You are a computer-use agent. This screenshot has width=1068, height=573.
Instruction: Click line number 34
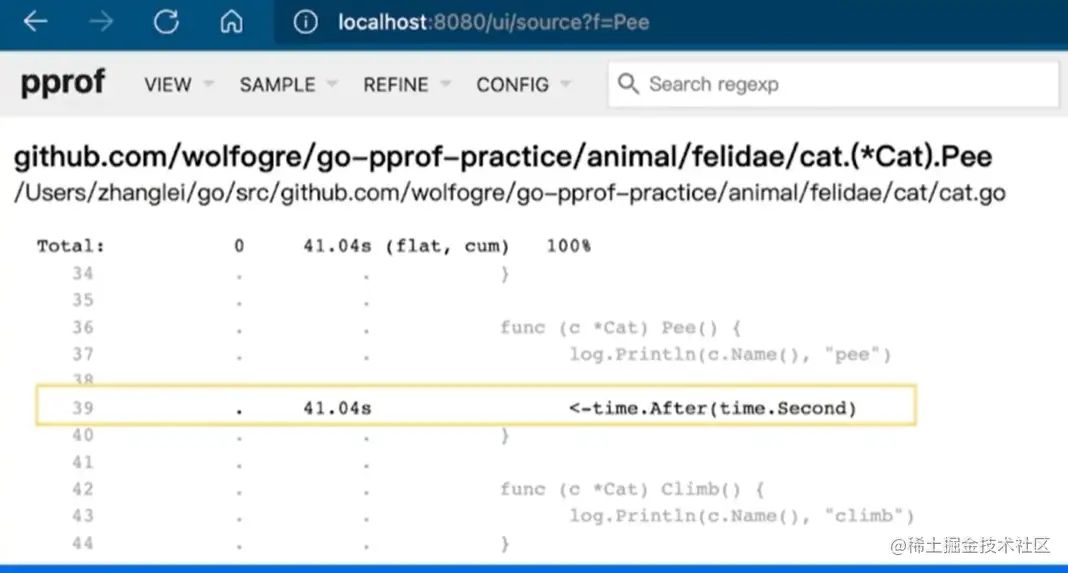tap(82, 273)
